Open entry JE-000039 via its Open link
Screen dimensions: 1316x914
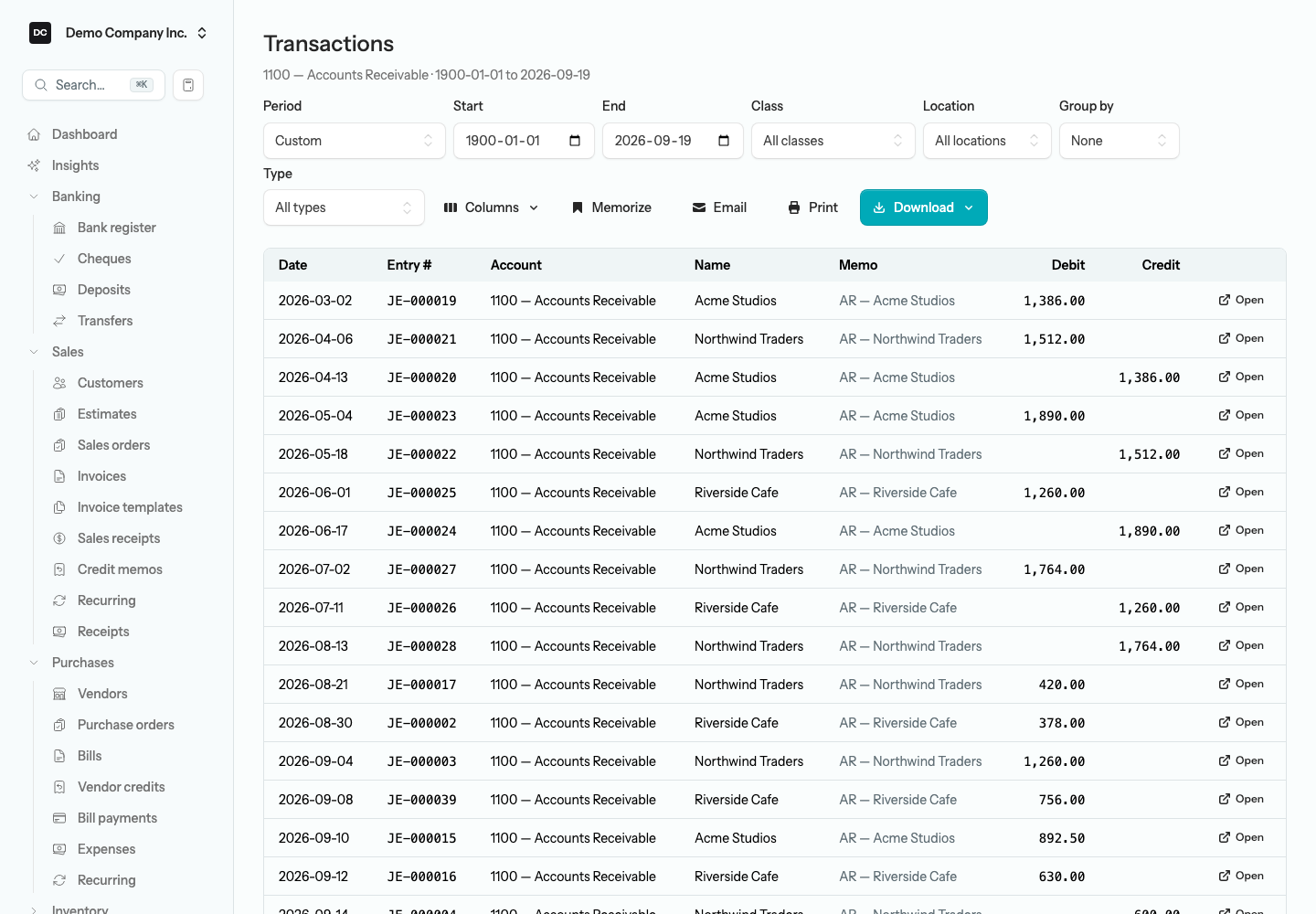coord(1241,799)
